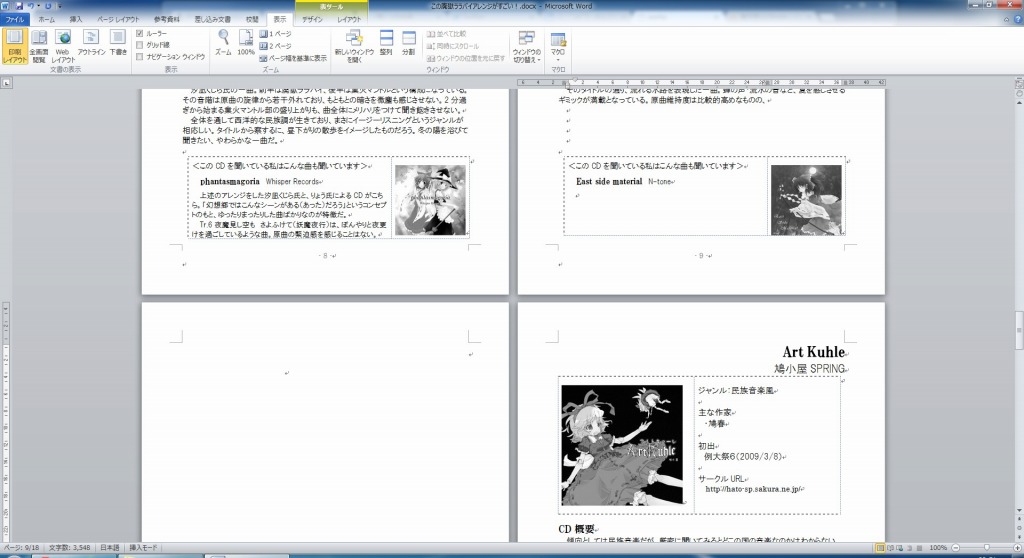Click the Art Kuhle heading text

(x=814, y=352)
